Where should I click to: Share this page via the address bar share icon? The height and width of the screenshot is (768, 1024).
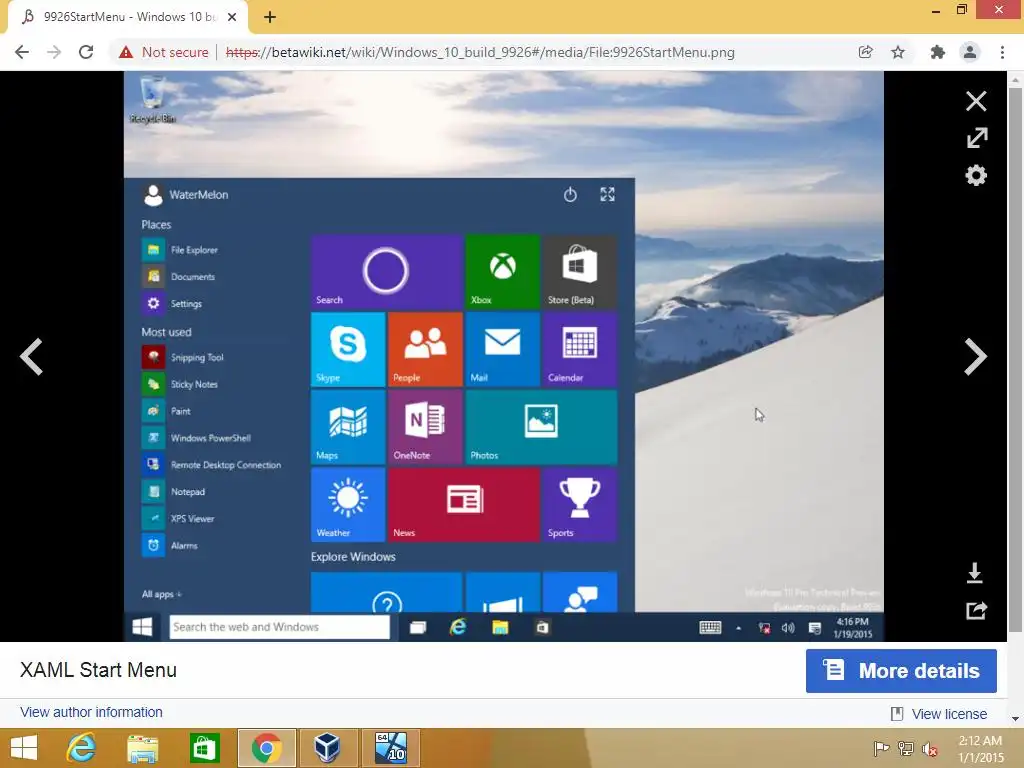[x=865, y=52]
